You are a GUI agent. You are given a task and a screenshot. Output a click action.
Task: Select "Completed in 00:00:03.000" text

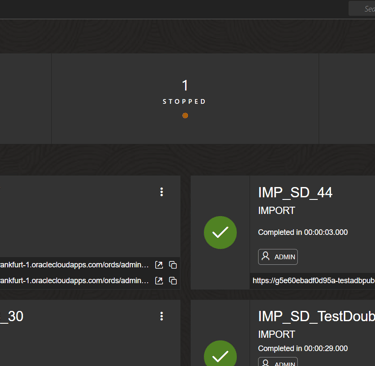(303, 232)
